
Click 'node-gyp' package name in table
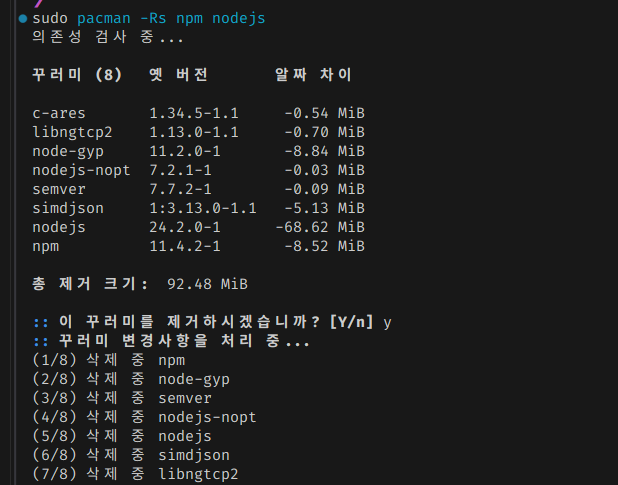(x=68, y=152)
